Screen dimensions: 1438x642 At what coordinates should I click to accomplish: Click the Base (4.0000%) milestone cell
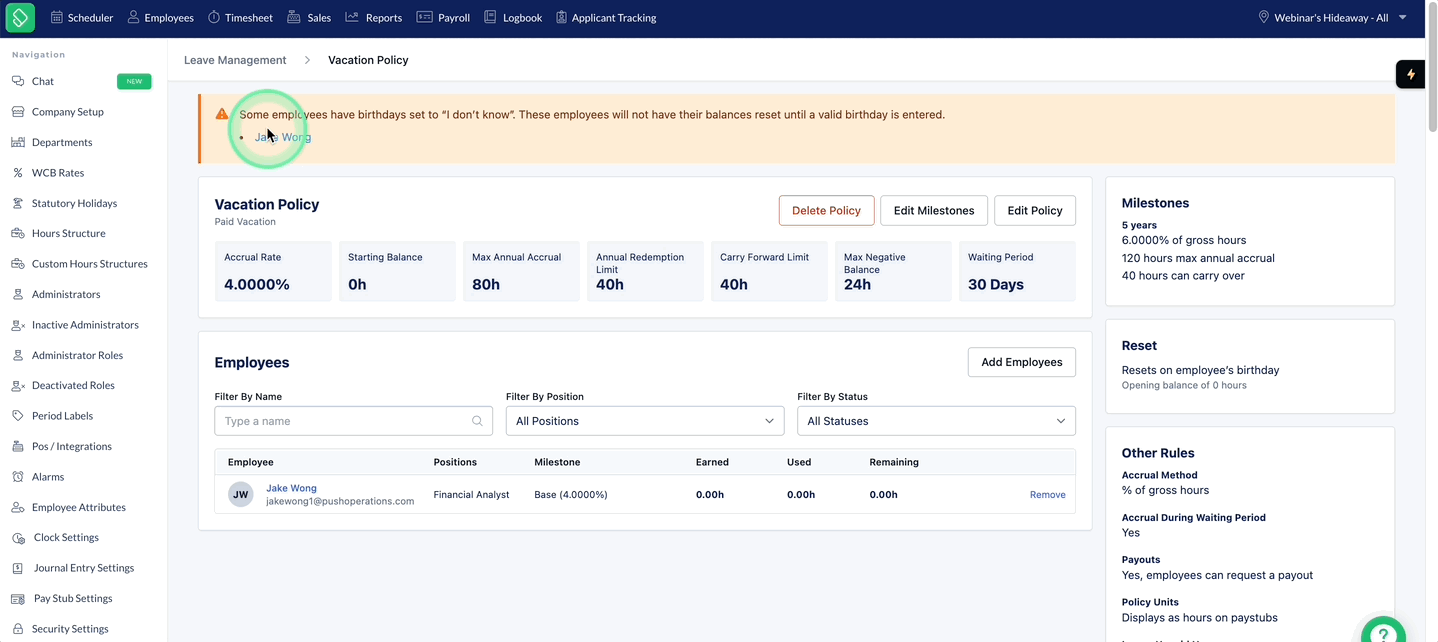click(571, 495)
